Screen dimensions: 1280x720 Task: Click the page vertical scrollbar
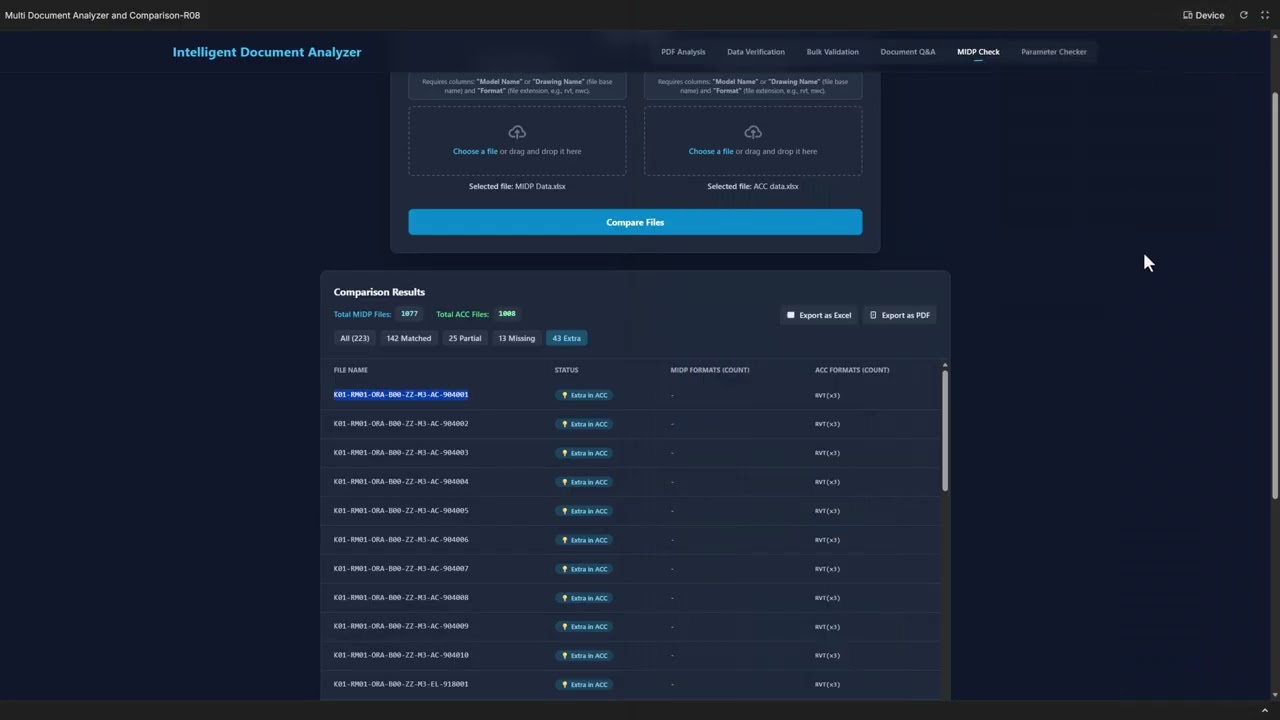click(x=1274, y=295)
